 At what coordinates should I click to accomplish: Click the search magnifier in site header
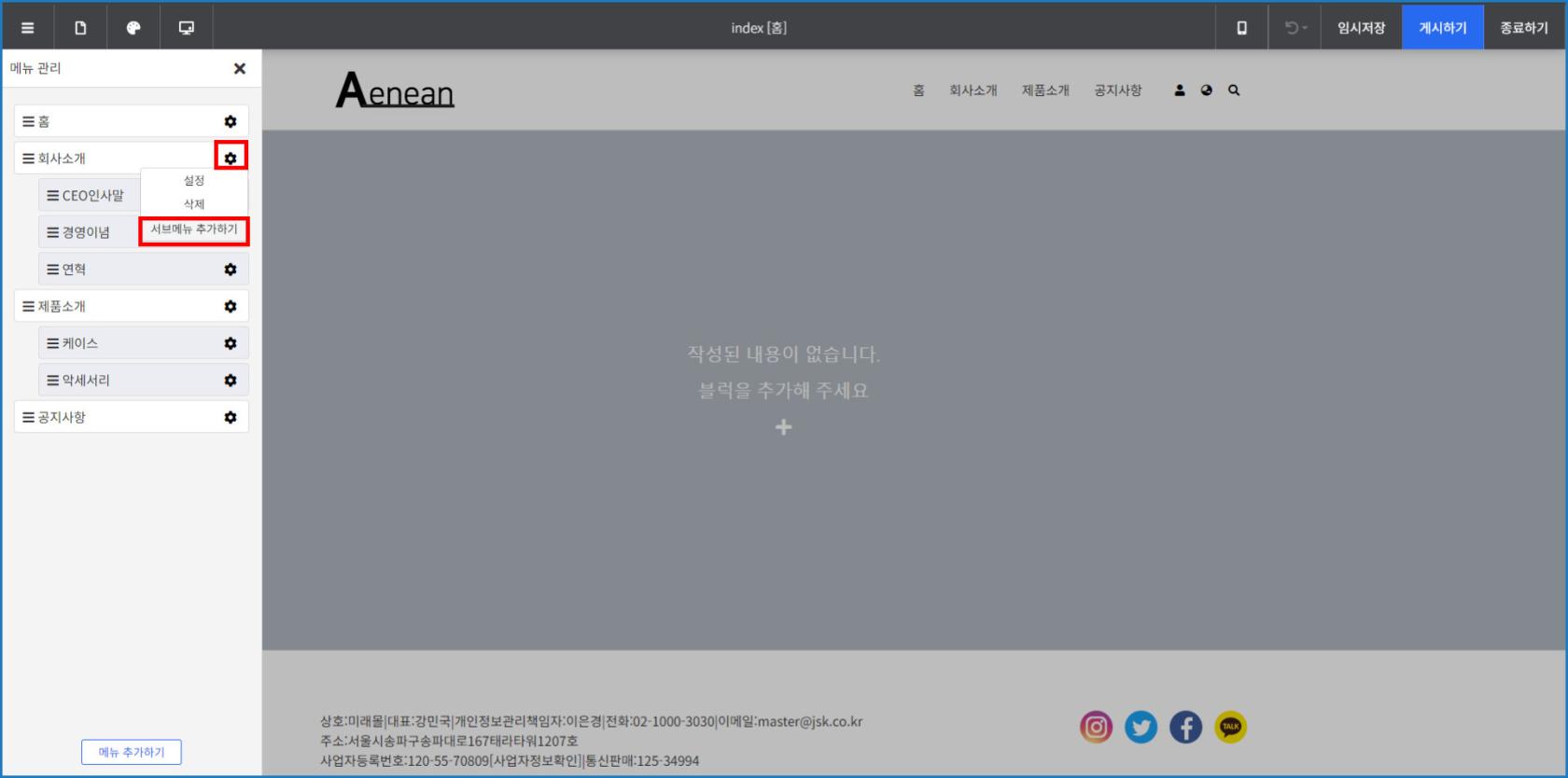[1234, 90]
